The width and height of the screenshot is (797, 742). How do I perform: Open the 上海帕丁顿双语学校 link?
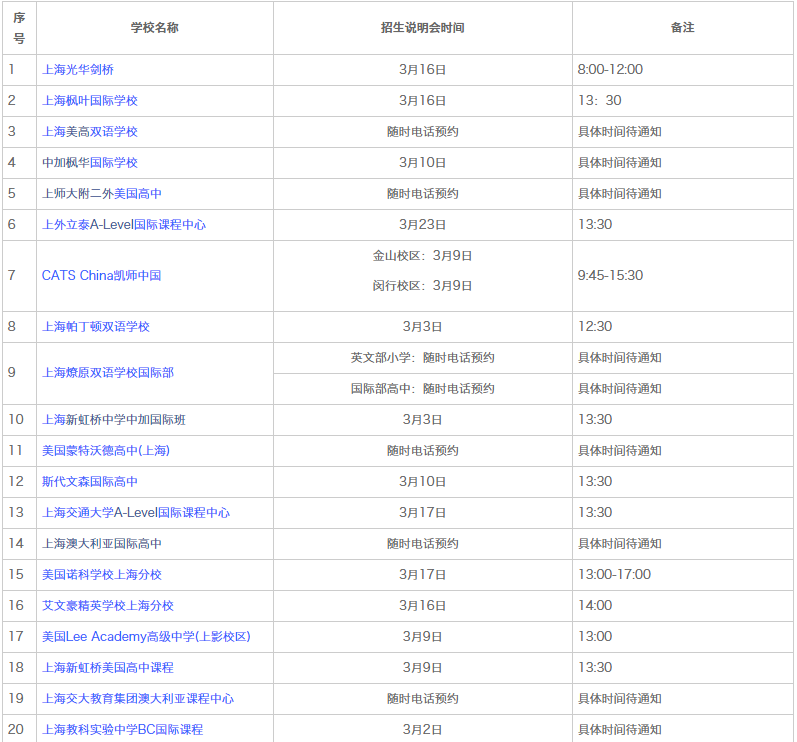(x=96, y=326)
